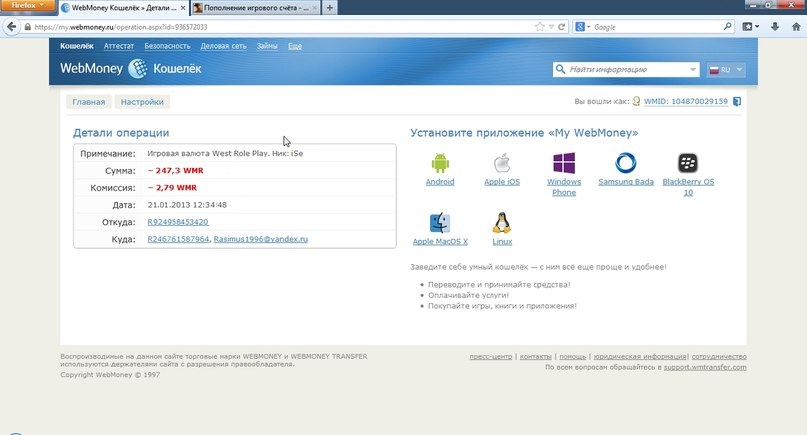Choose the Samsung Bada app icon
Image resolution: width=807 pixels, height=435 pixels.
pyautogui.click(x=626, y=163)
